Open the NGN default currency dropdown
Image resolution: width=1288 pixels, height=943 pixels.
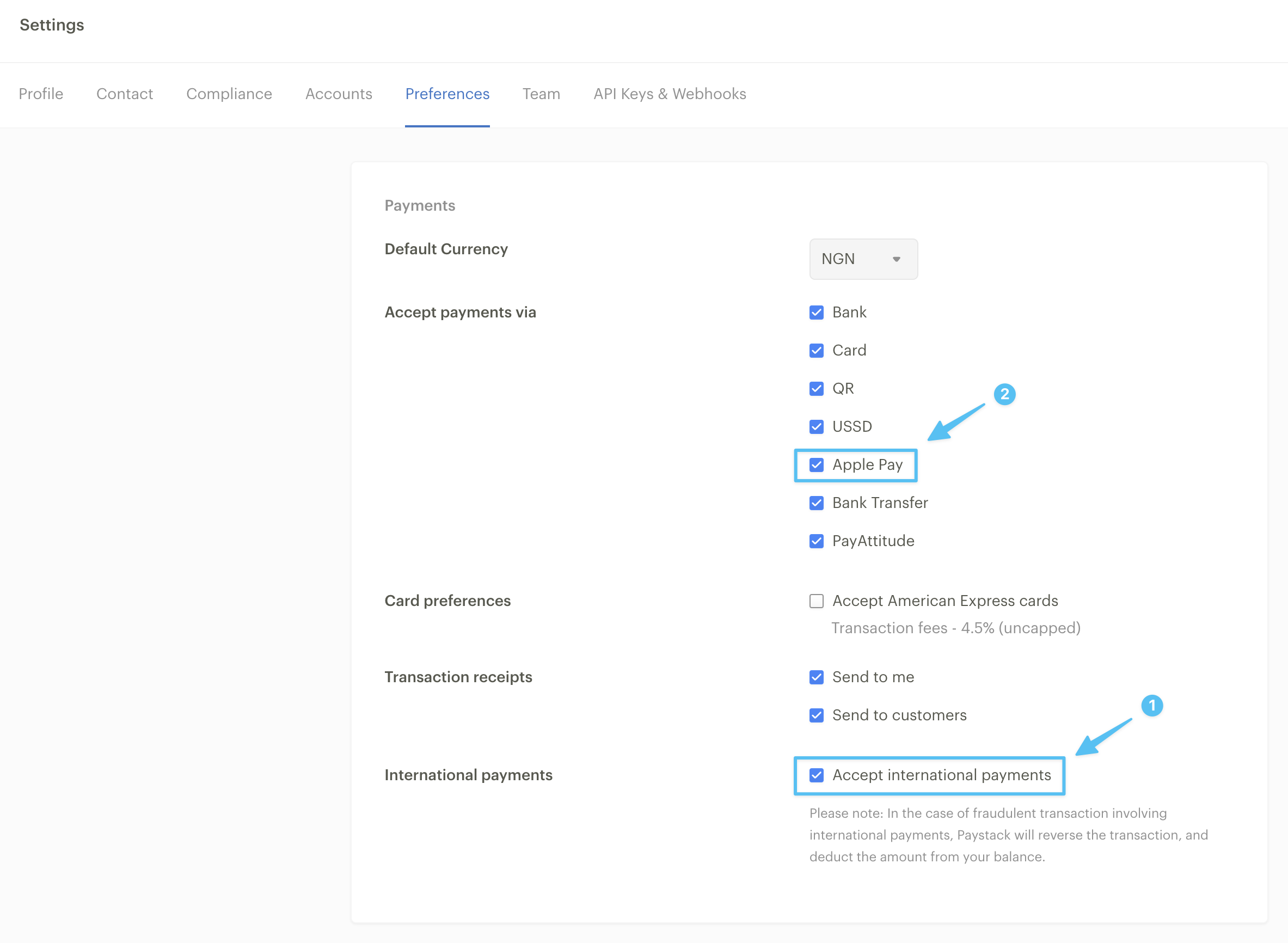(863, 259)
